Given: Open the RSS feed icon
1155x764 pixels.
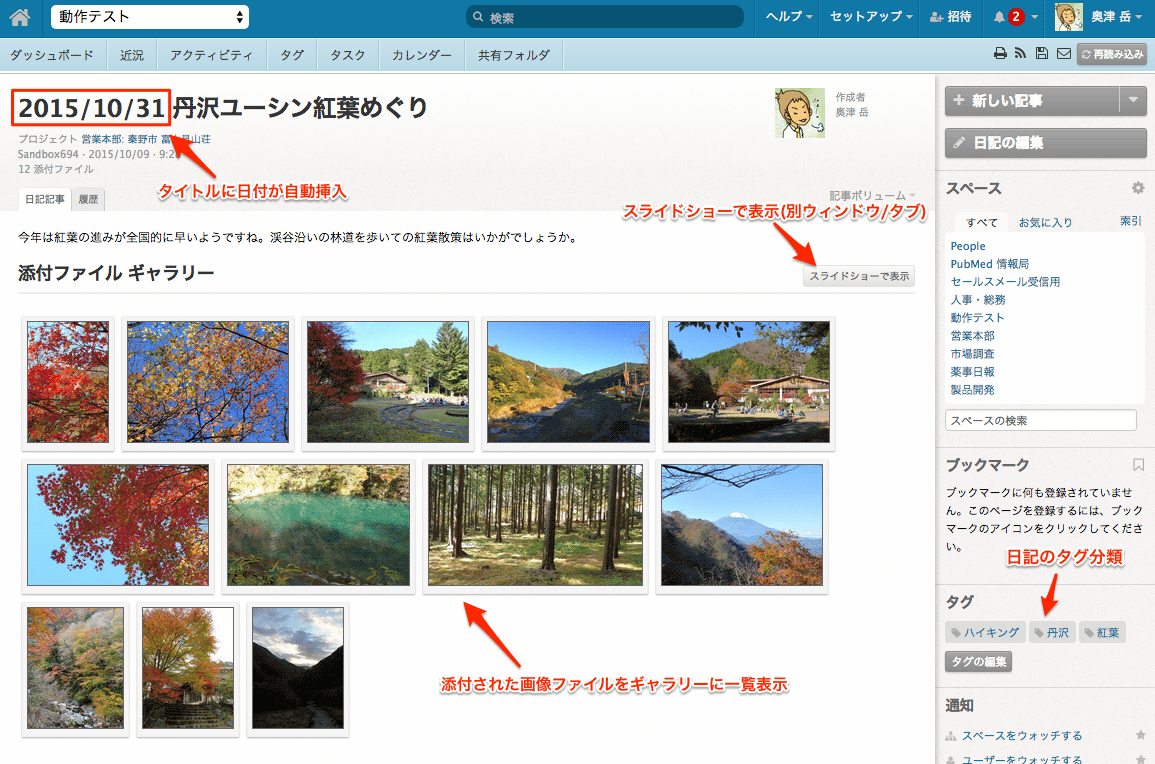Looking at the screenshot, I should click(1020, 53).
